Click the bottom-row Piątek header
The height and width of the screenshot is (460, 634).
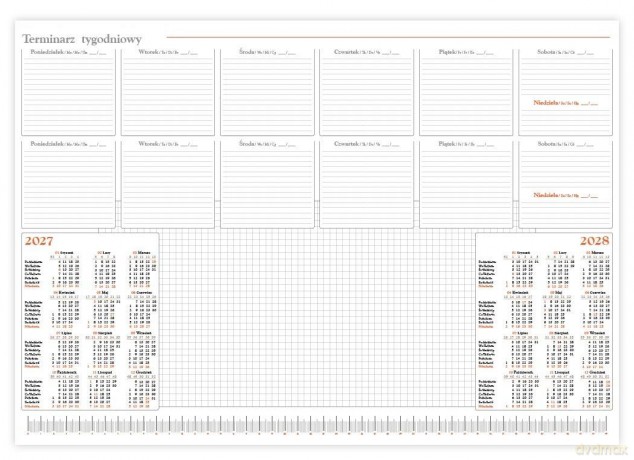pos(466,144)
